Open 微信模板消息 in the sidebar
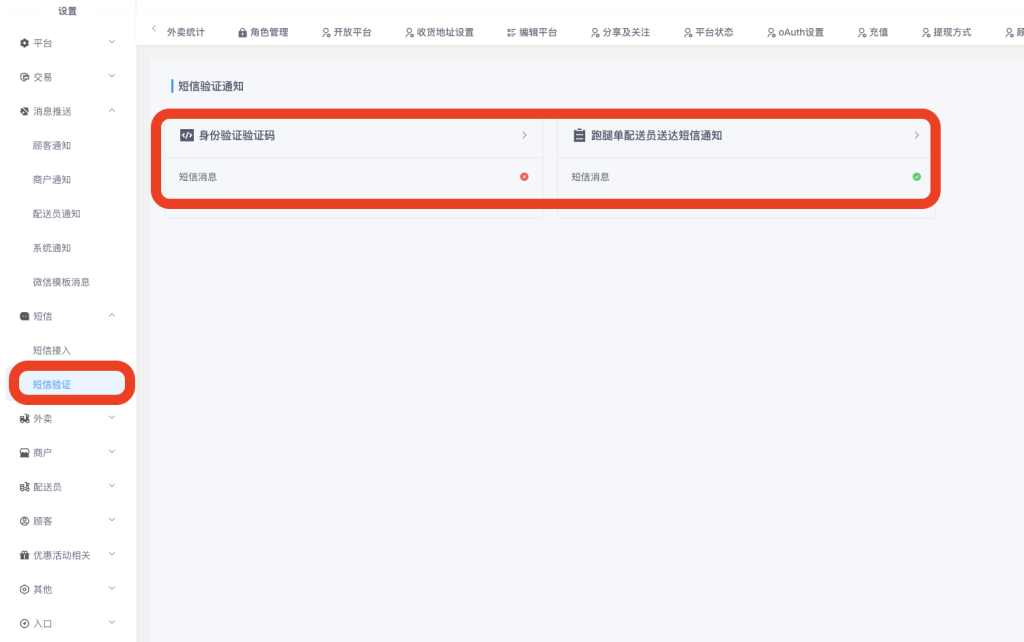Screen dimensions: 1024x642 [x=61, y=282]
